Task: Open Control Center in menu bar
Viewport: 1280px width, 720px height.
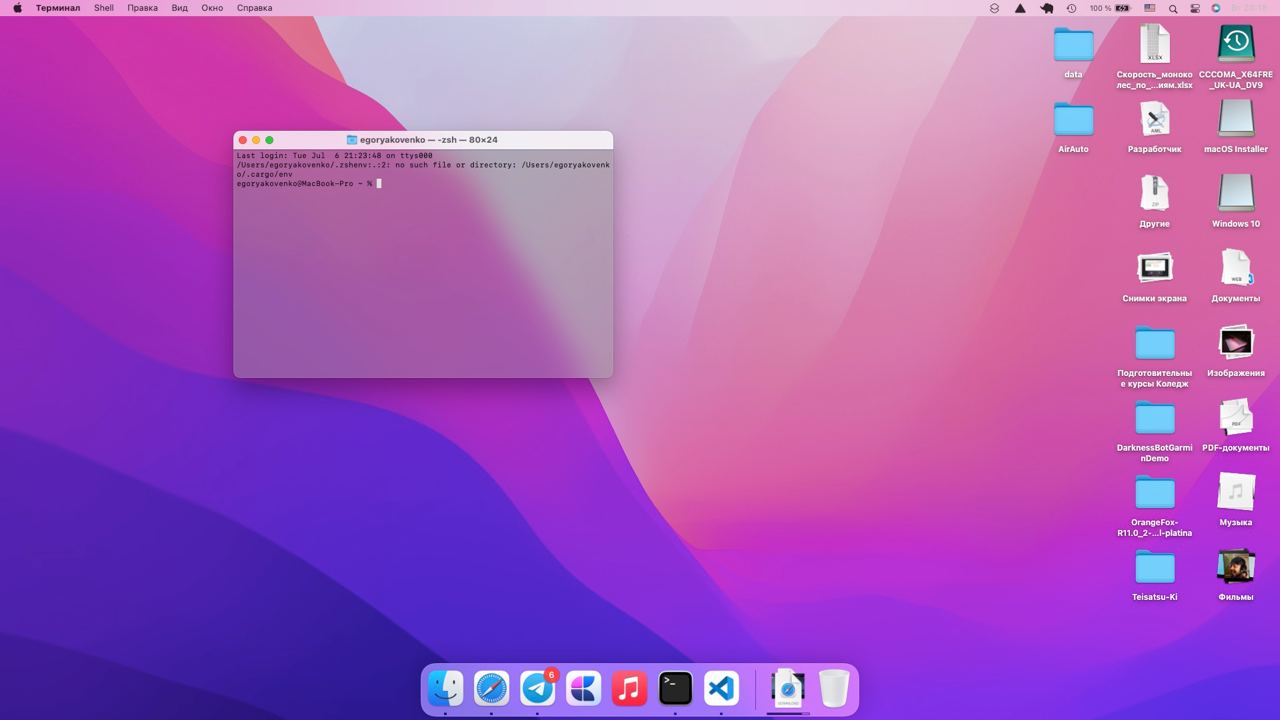Action: pyautogui.click(x=1195, y=8)
